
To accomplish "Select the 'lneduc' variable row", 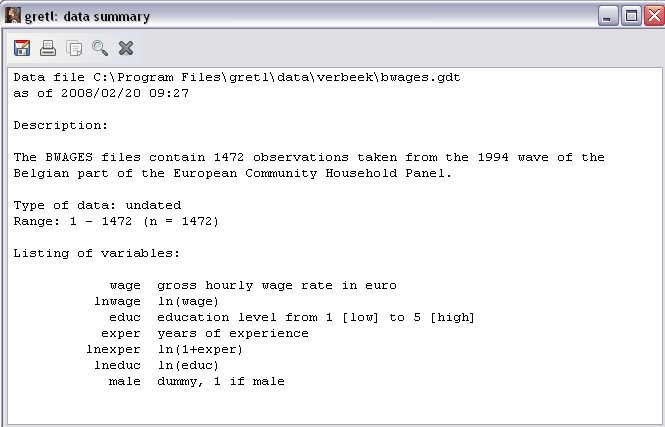I will 156,366.
